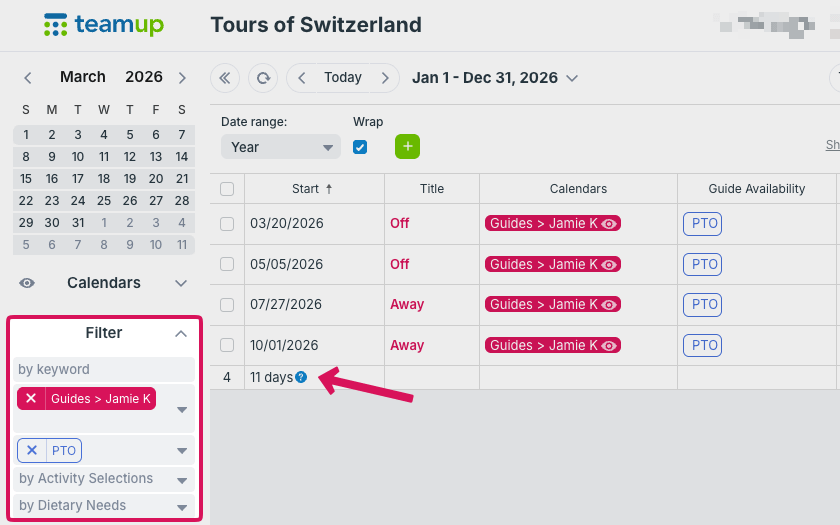
Task: Click the green plus add button
Action: coord(407,147)
